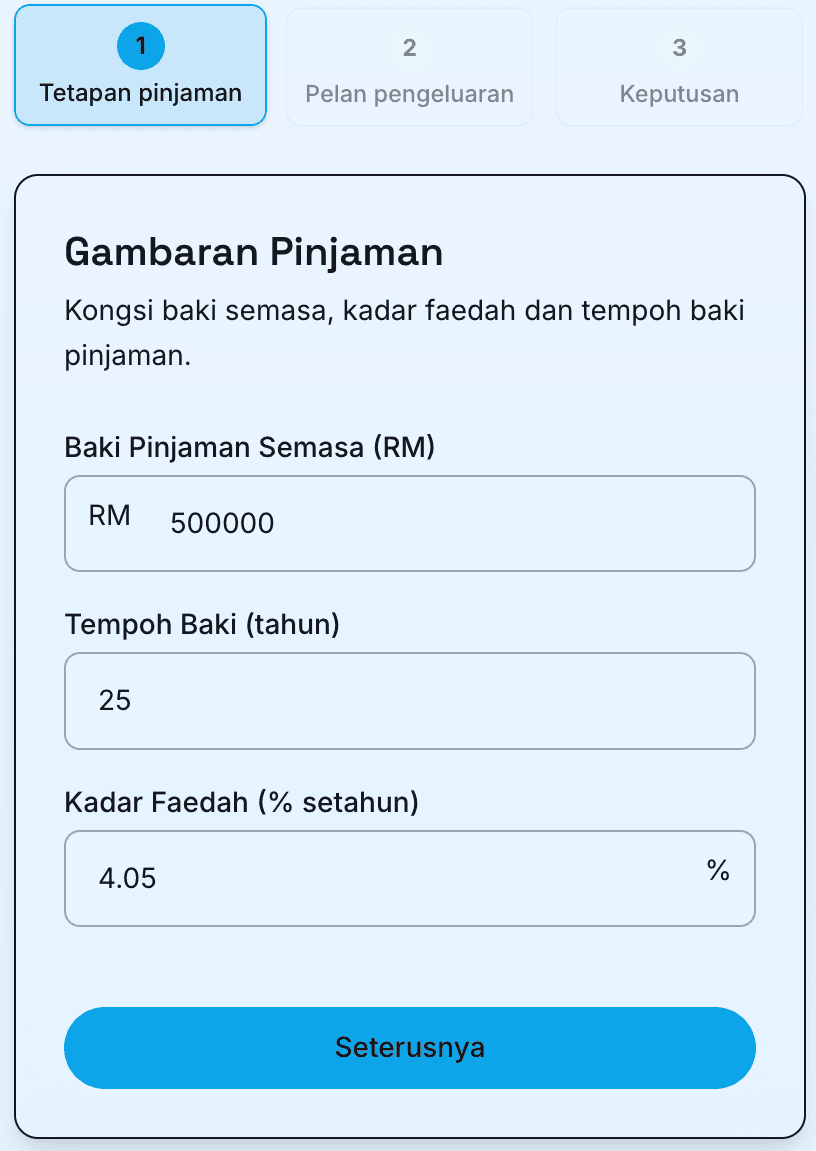The image size is (816, 1151).
Task: Click the RM currency prefix symbol
Action: pos(110,516)
